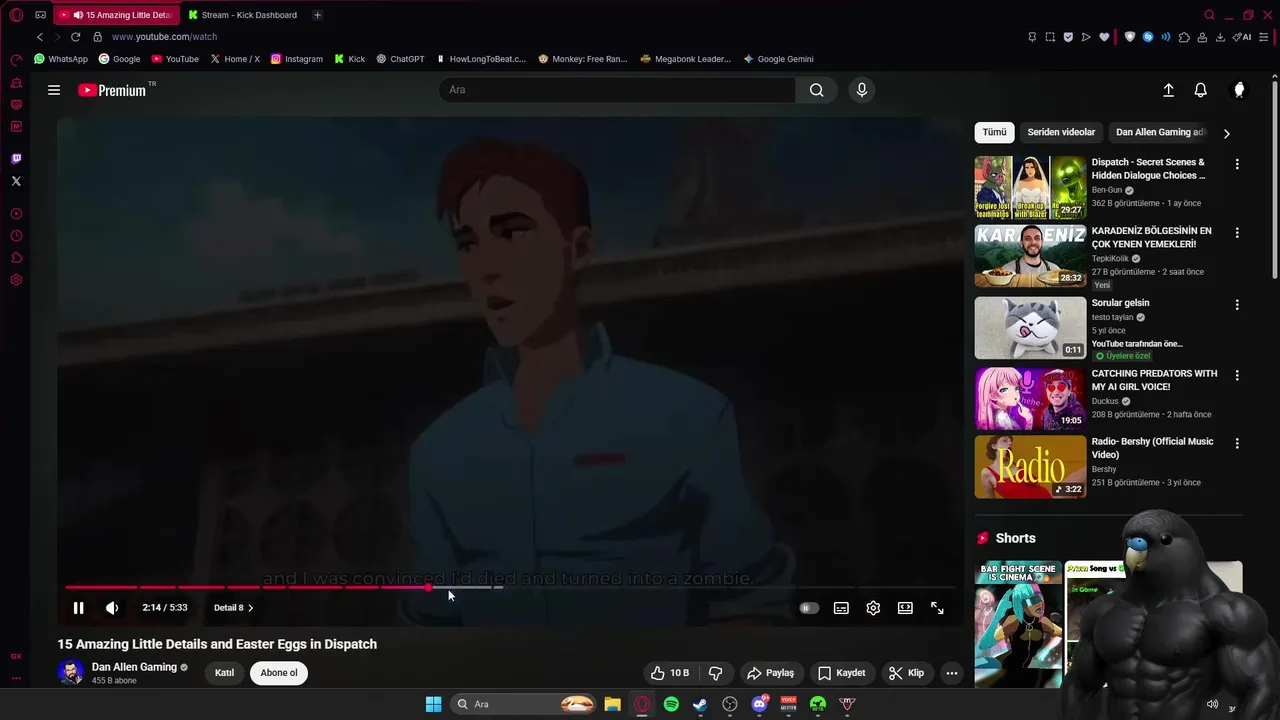
Task: Mute the video with the speaker icon
Action: pyautogui.click(x=112, y=608)
